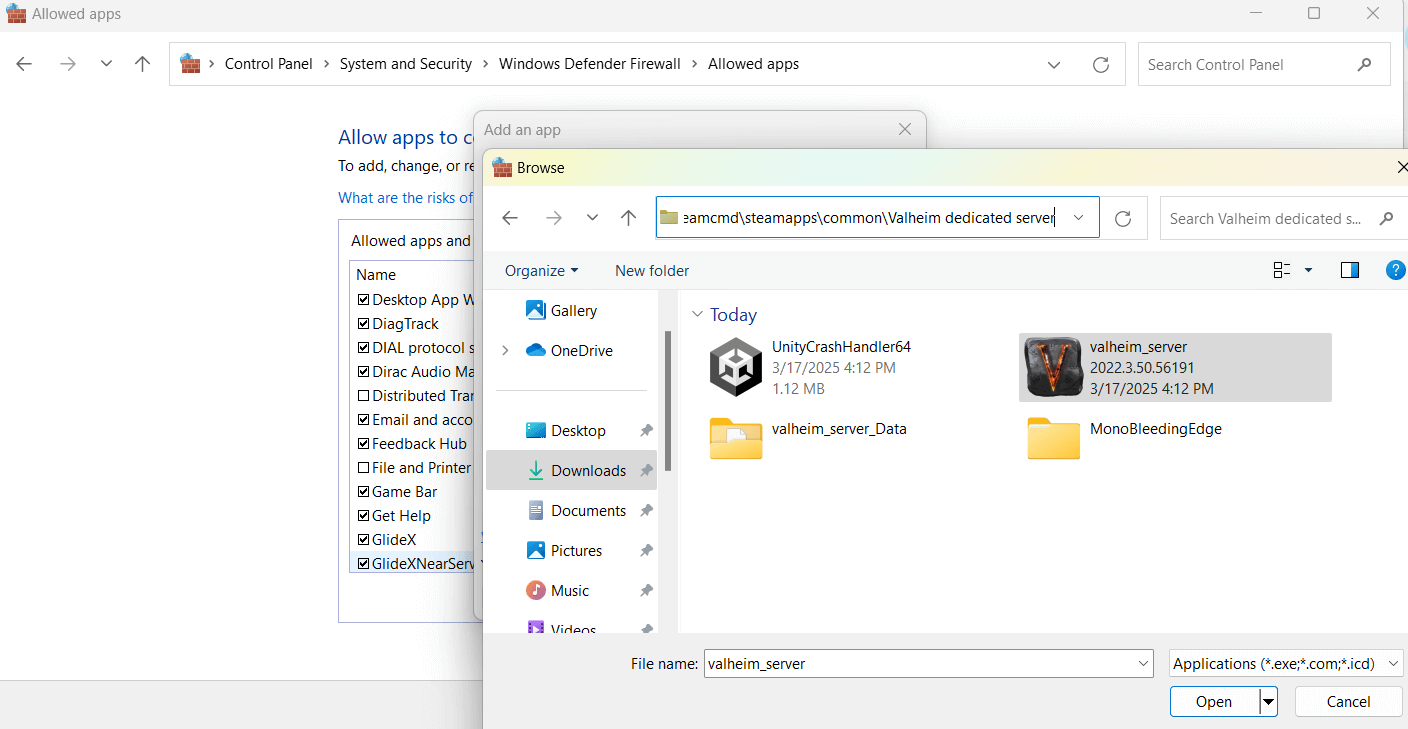
Task: Open the Organize menu
Action: point(541,270)
